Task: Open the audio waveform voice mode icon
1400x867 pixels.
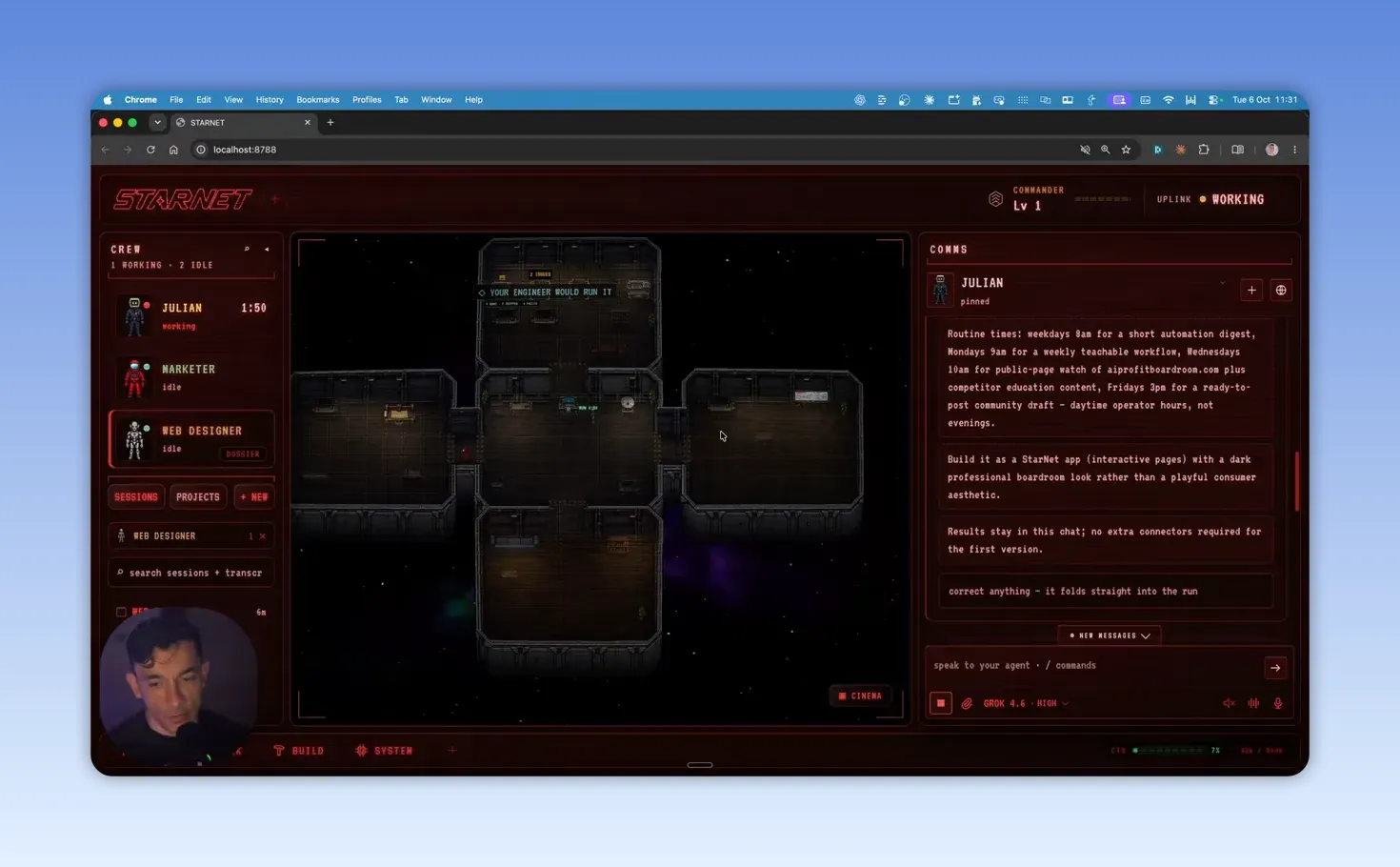Action: (1253, 703)
